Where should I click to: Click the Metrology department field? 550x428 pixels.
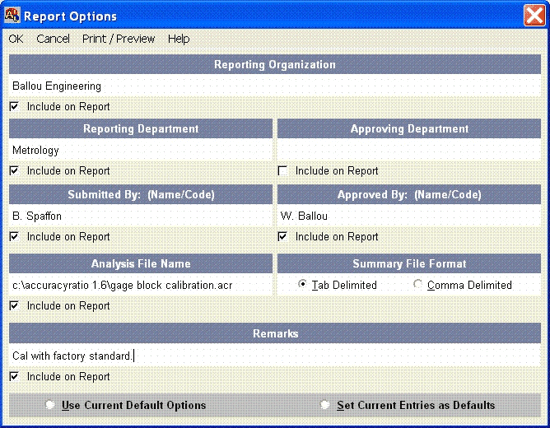[x=141, y=150]
